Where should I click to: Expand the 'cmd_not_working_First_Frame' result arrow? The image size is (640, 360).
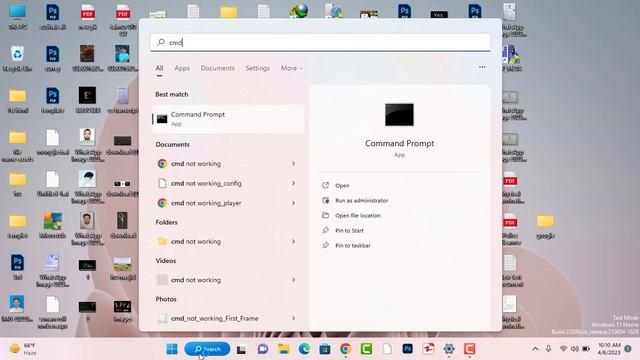pos(293,318)
